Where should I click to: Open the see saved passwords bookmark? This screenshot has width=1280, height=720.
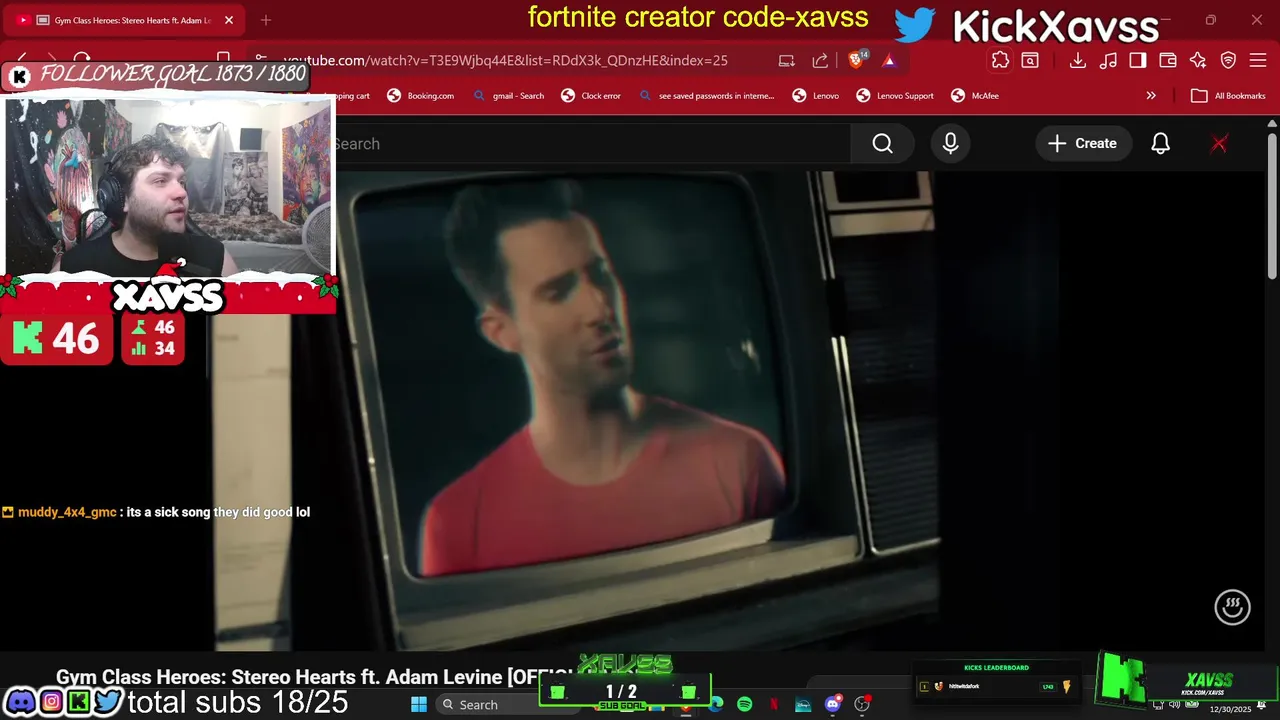(x=706, y=96)
